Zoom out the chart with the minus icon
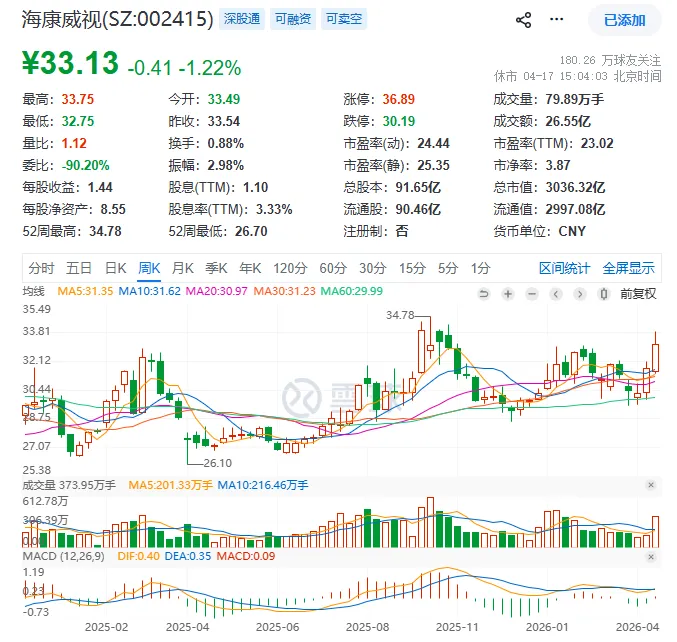 (532, 294)
